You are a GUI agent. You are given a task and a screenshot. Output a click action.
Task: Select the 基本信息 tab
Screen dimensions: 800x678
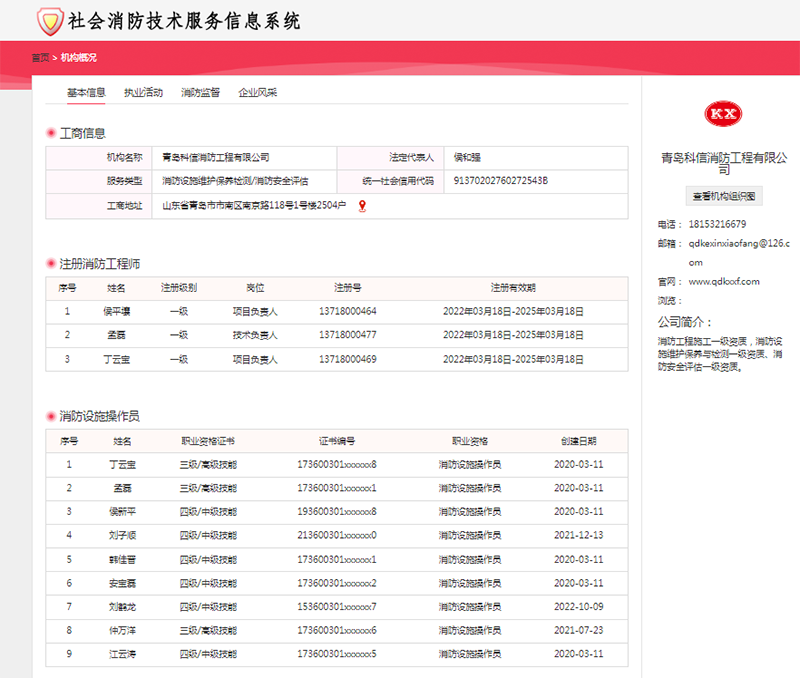point(86,92)
